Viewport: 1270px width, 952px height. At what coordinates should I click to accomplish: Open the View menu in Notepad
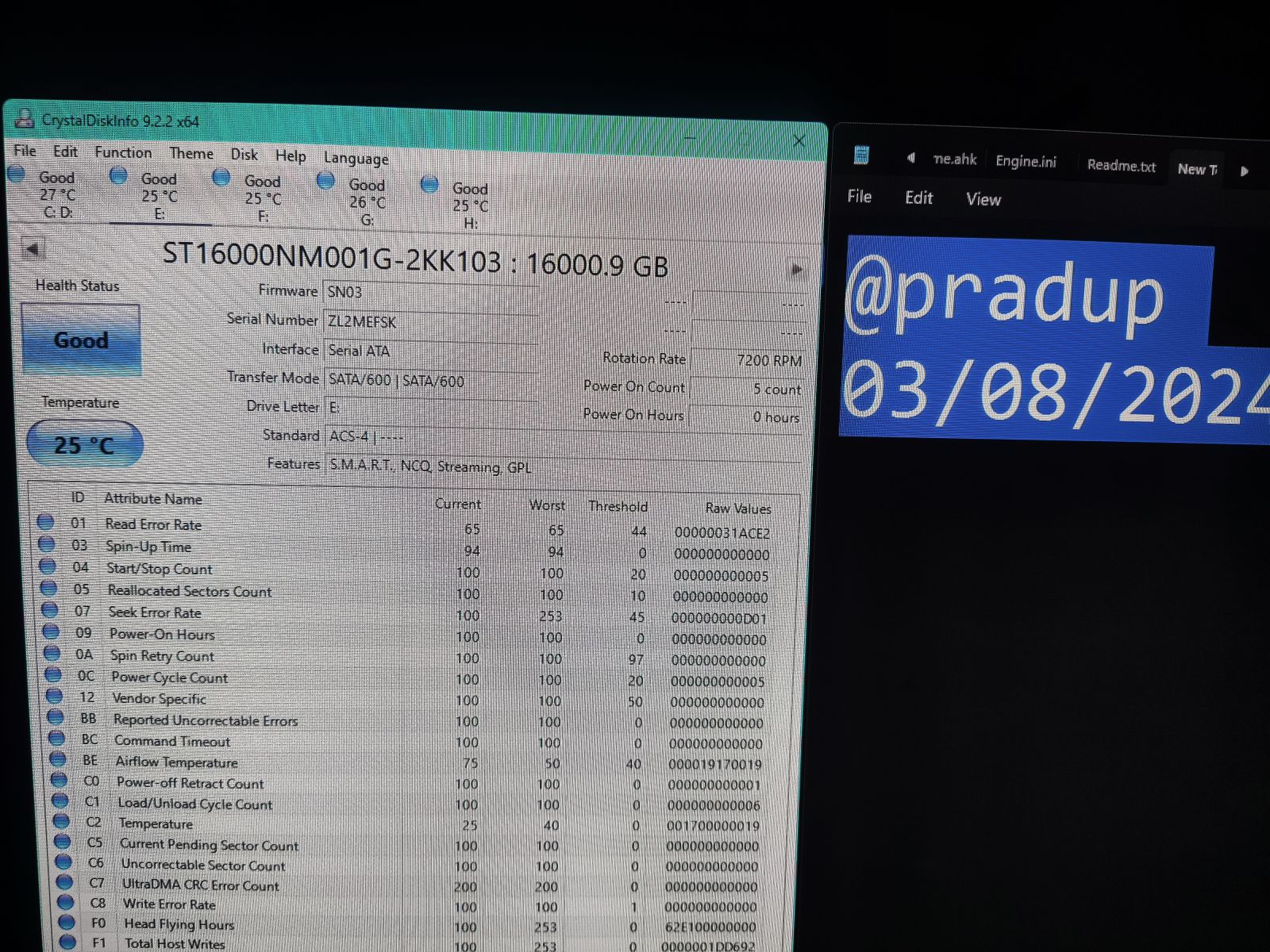[983, 199]
